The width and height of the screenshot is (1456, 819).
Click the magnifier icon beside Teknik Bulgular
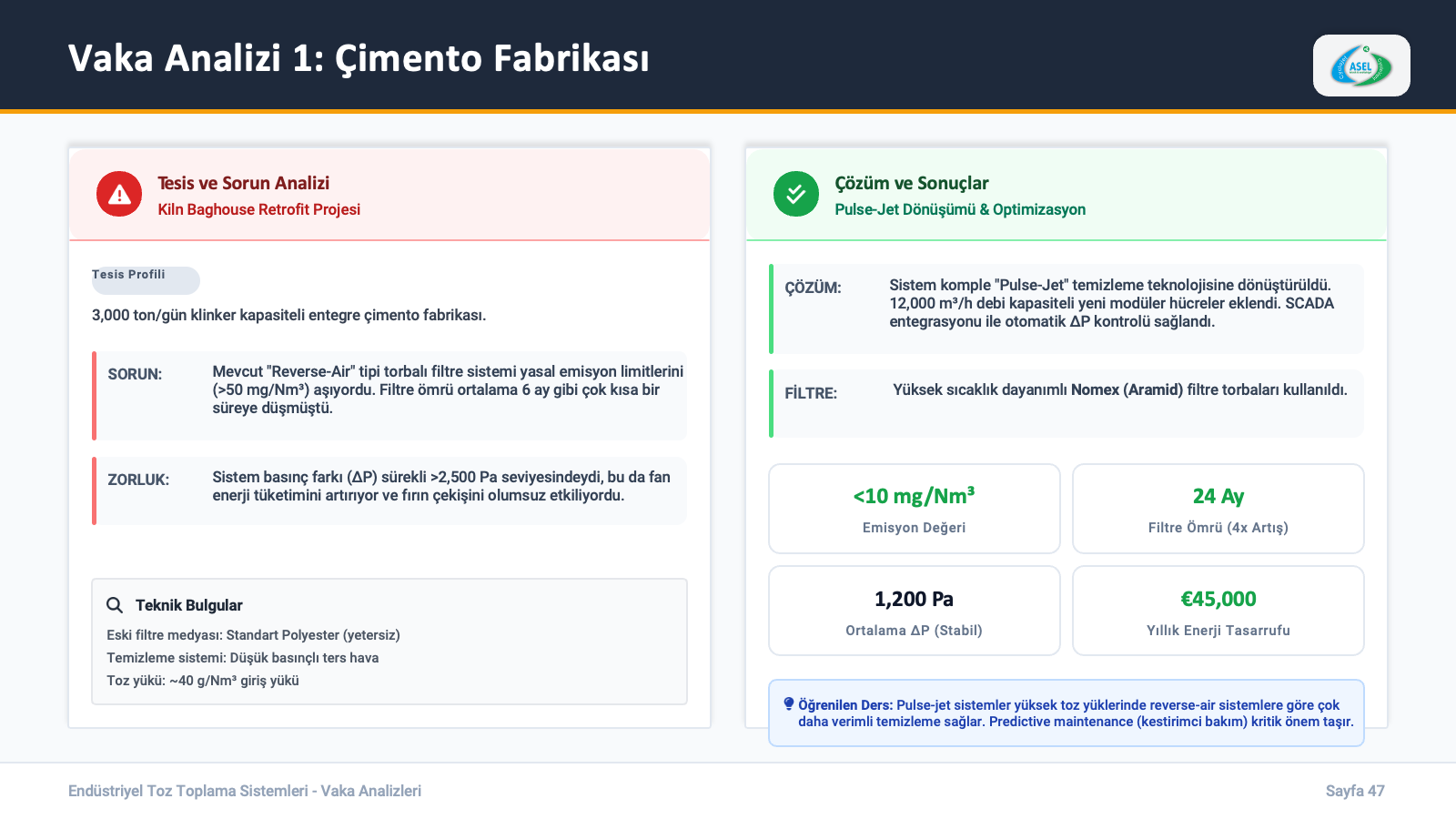coord(115,605)
